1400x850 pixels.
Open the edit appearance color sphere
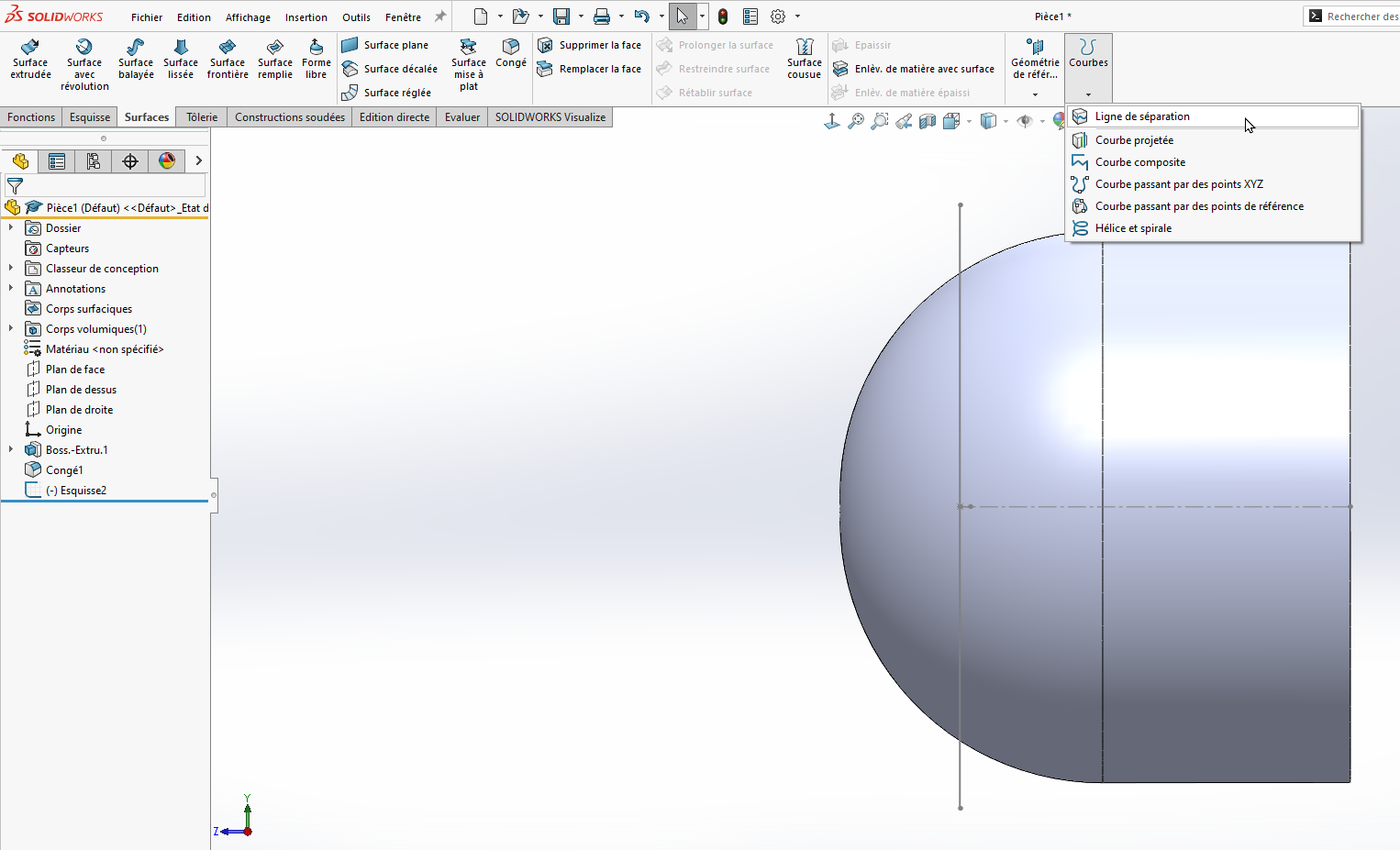click(1058, 121)
